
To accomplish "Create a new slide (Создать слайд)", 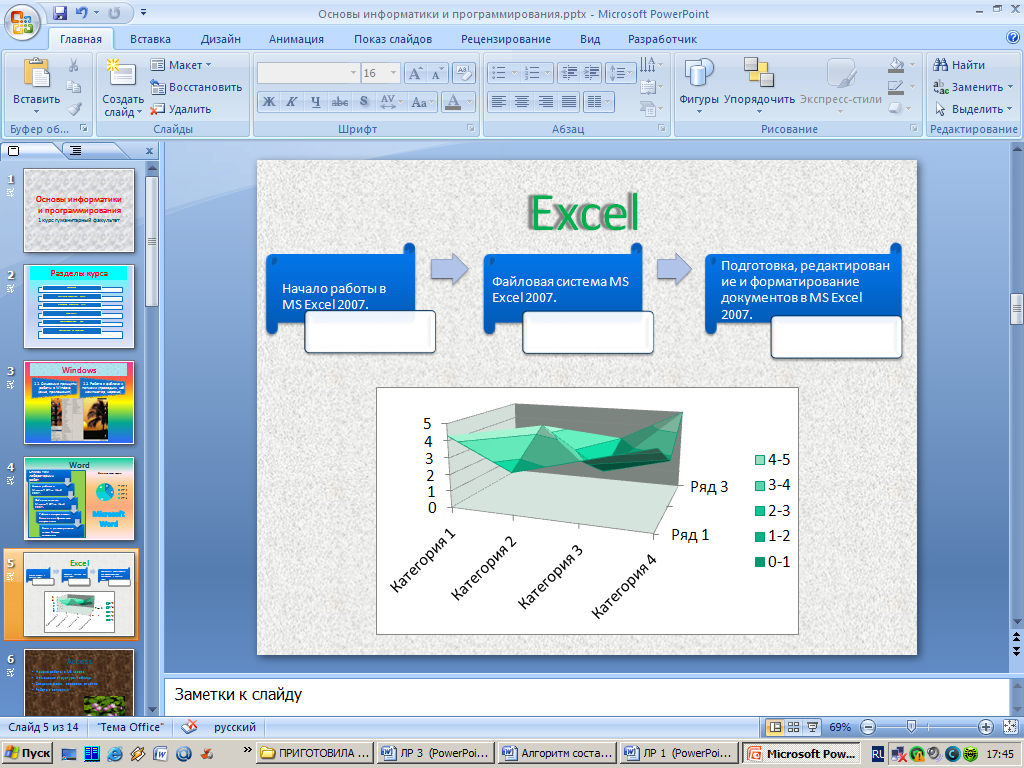I will (122, 88).
